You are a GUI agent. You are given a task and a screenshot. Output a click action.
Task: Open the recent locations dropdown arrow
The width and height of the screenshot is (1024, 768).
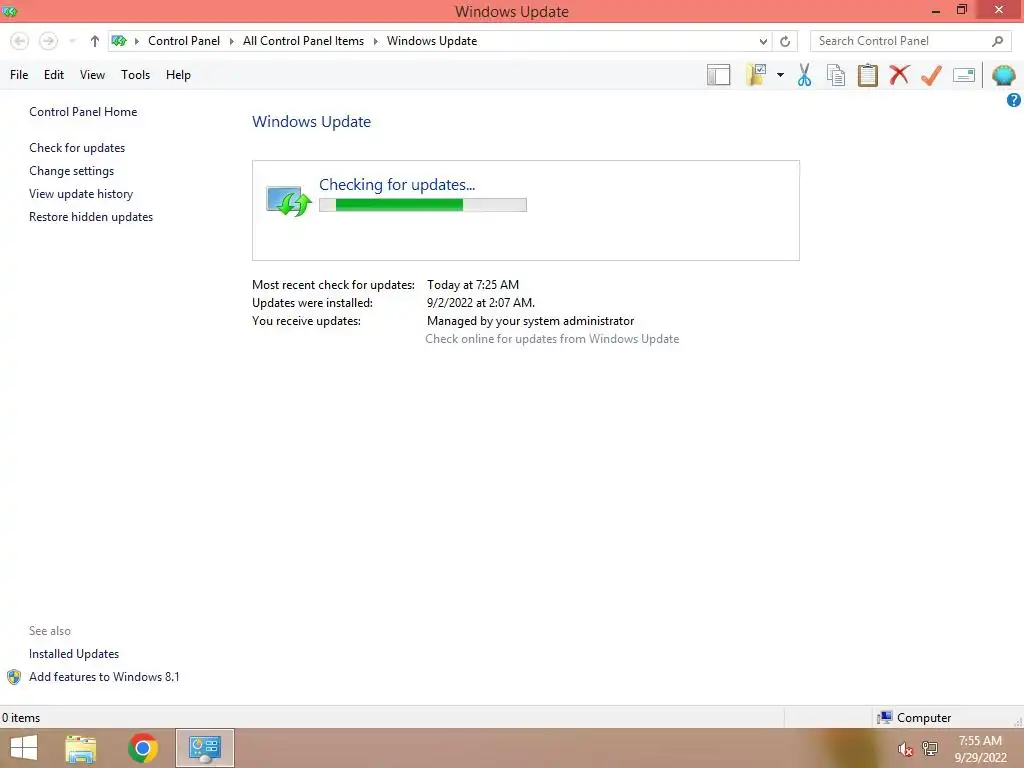coord(72,41)
